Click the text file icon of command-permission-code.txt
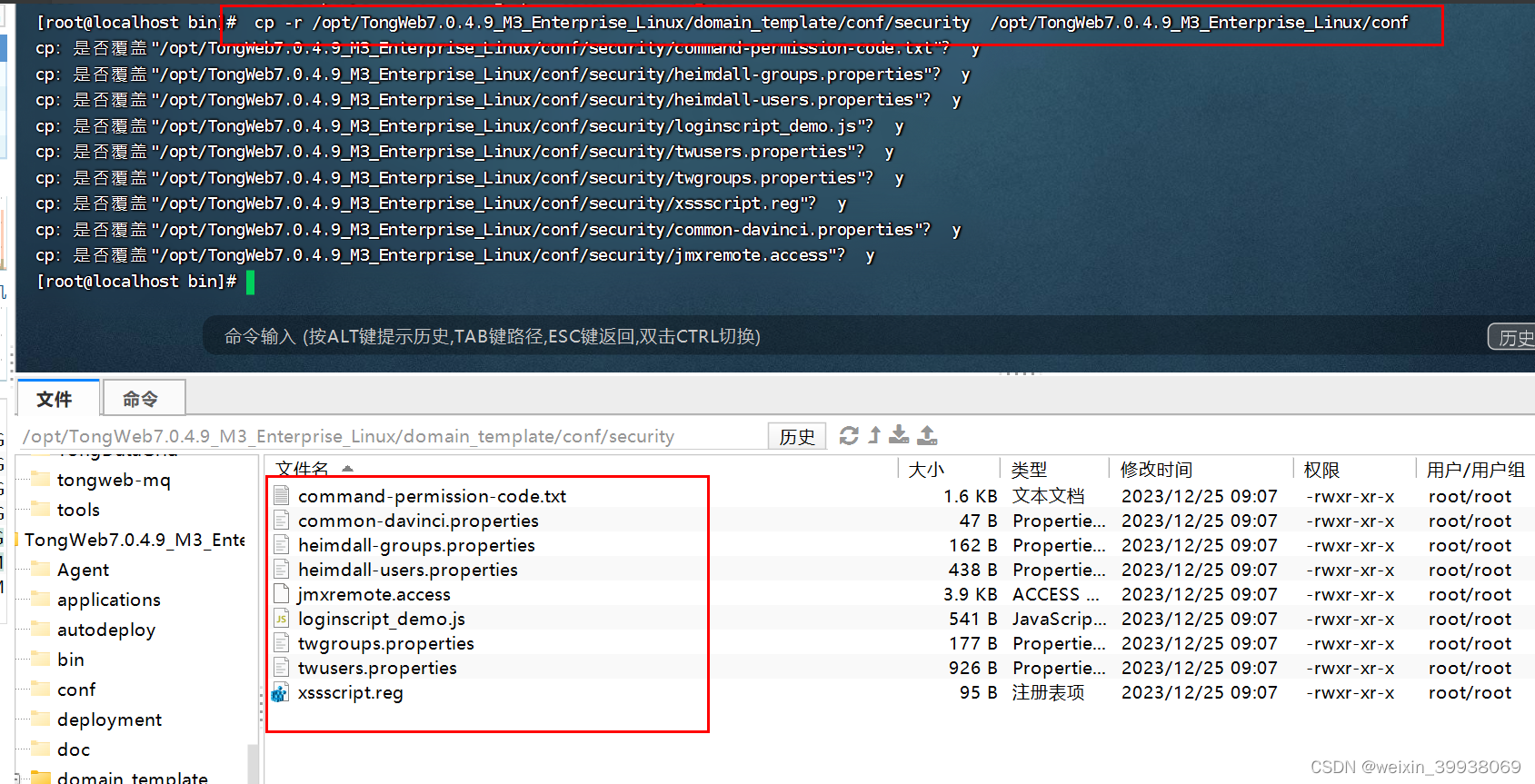The height and width of the screenshot is (784, 1535). [281, 495]
